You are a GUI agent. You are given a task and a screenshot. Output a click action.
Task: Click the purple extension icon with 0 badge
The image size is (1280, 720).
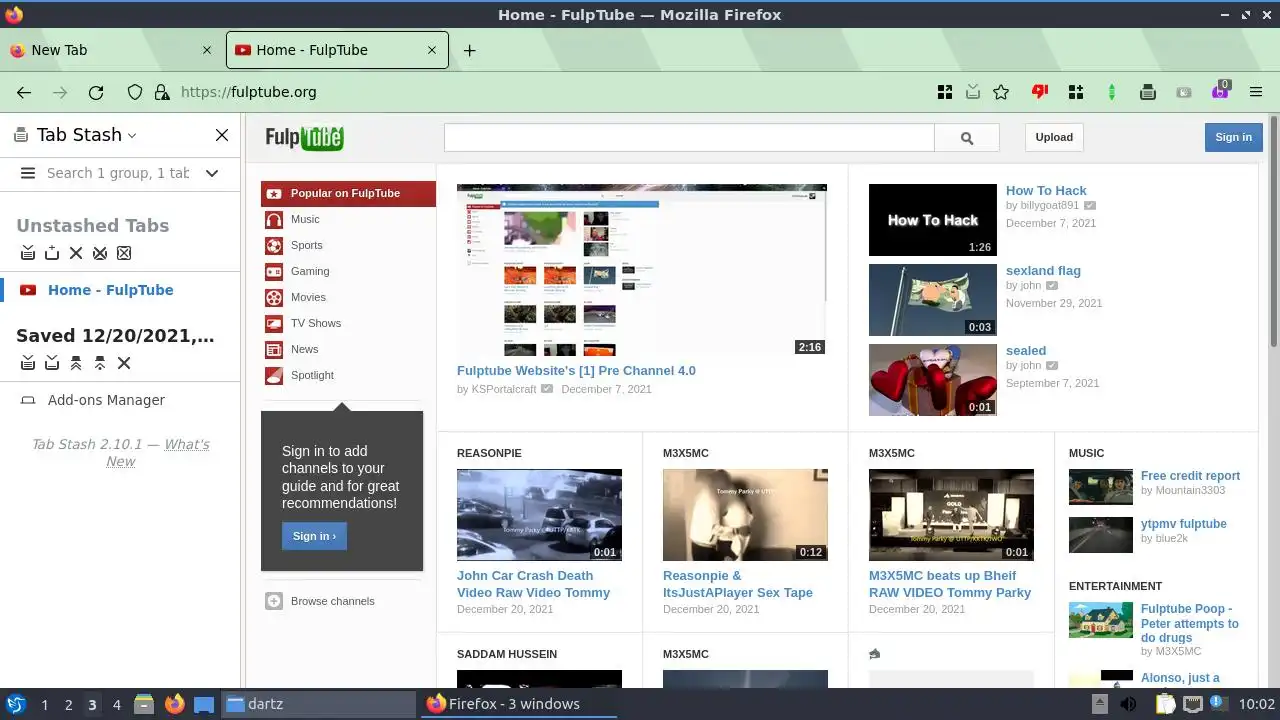click(x=1220, y=91)
